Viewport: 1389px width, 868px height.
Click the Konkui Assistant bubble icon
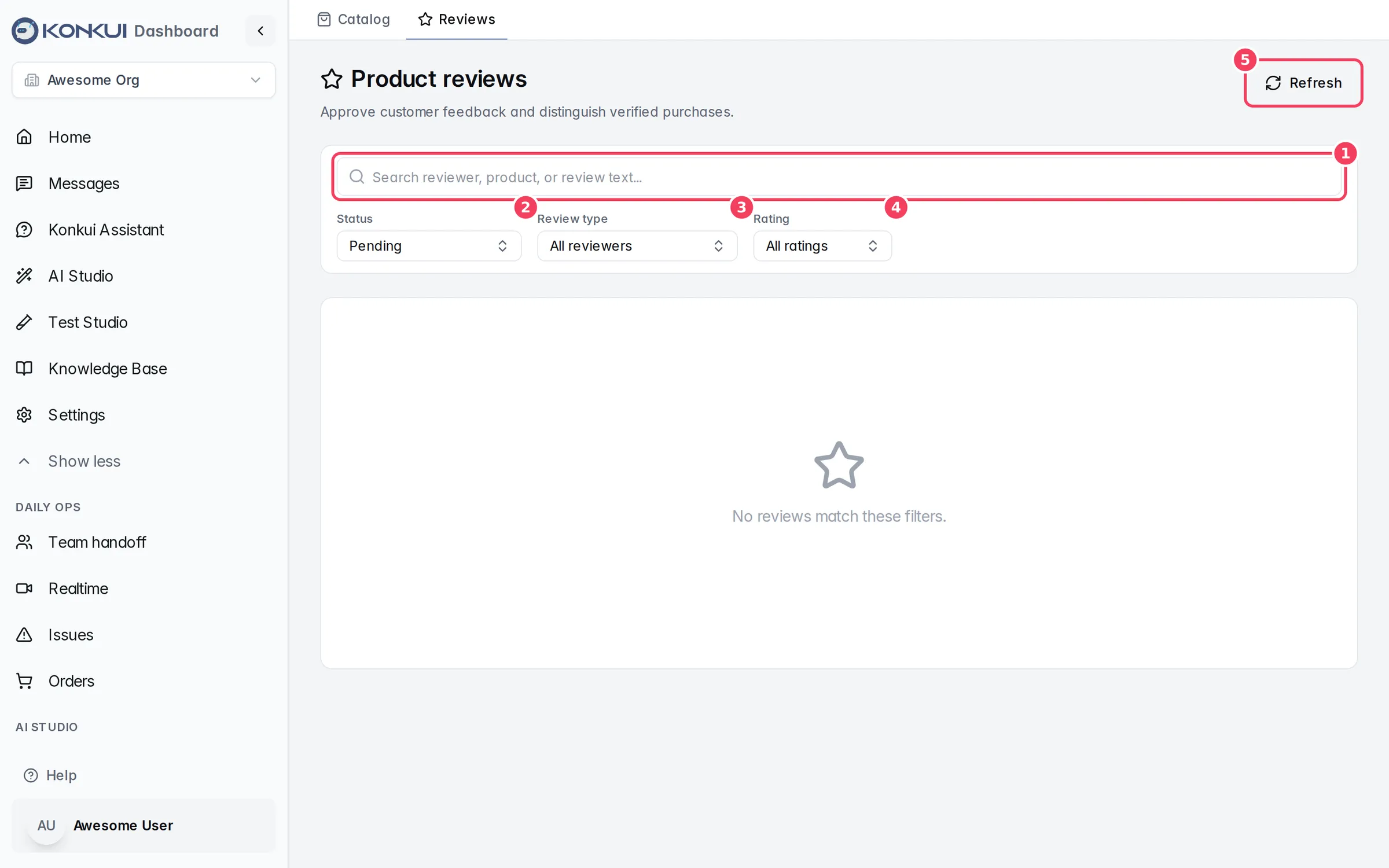tap(24, 230)
